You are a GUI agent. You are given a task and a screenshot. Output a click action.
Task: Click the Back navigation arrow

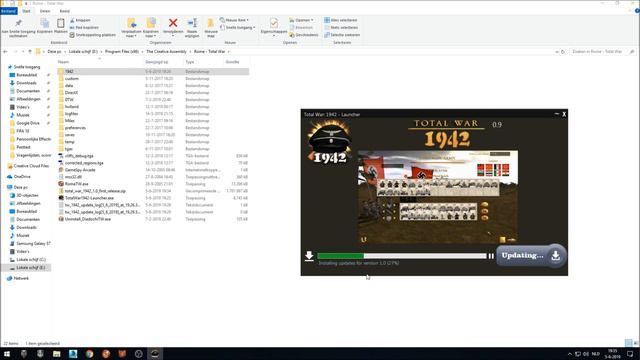click(5, 52)
